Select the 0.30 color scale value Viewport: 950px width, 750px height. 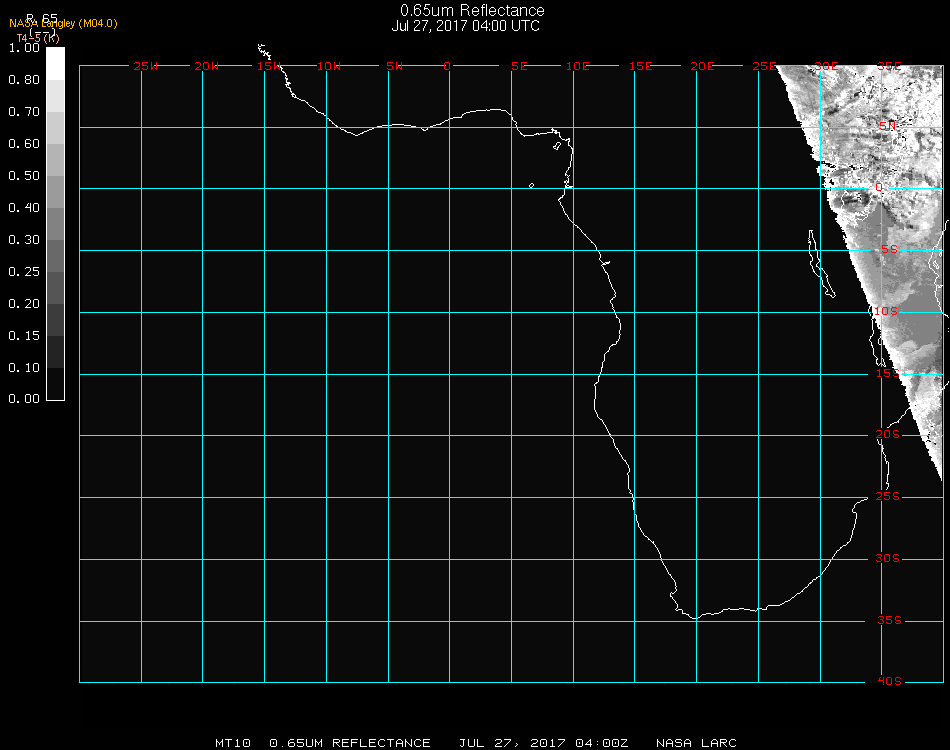pos(24,241)
